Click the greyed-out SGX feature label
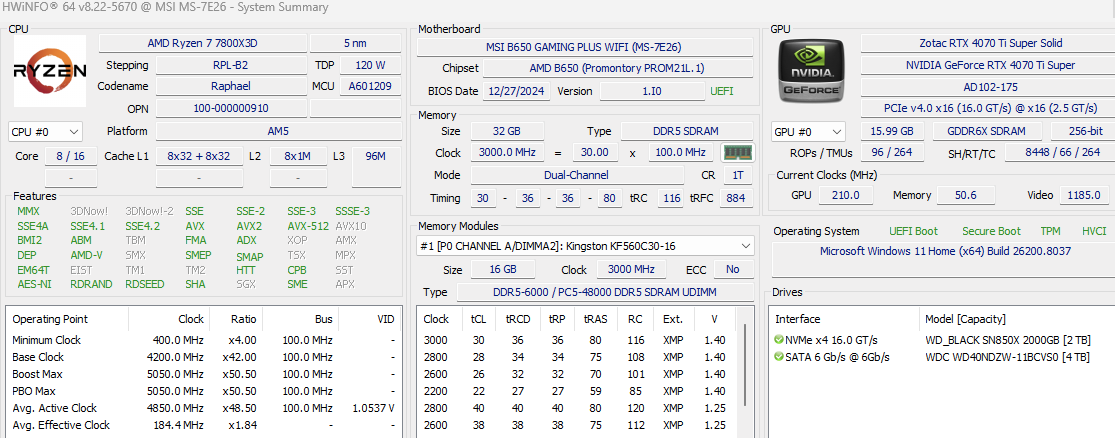The image size is (1115, 438). 246,284
